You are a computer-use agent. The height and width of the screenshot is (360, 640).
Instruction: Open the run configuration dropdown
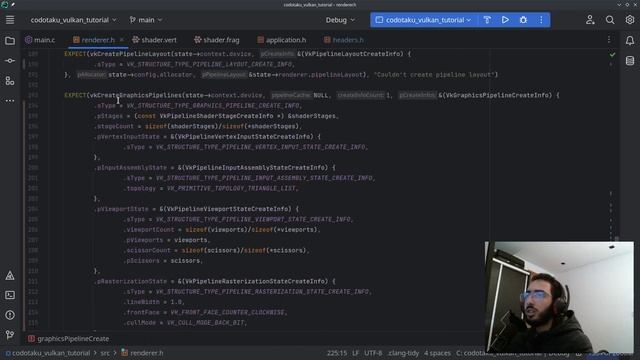pyautogui.click(x=423, y=20)
